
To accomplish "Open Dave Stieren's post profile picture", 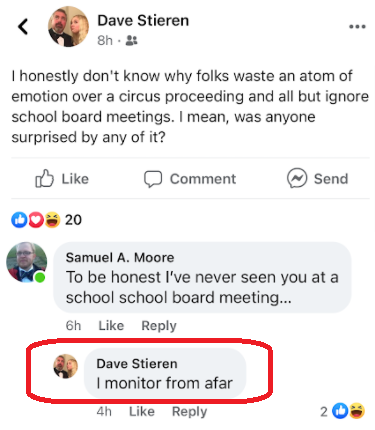I will click(68, 26).
